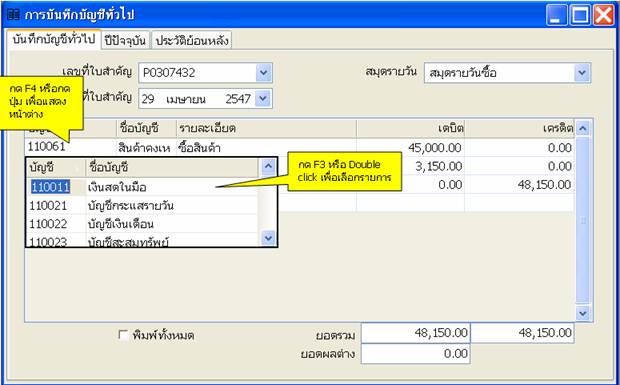
Task: Click the ซื้อสินค้า detail cell
Action: [x=266, y=147]
